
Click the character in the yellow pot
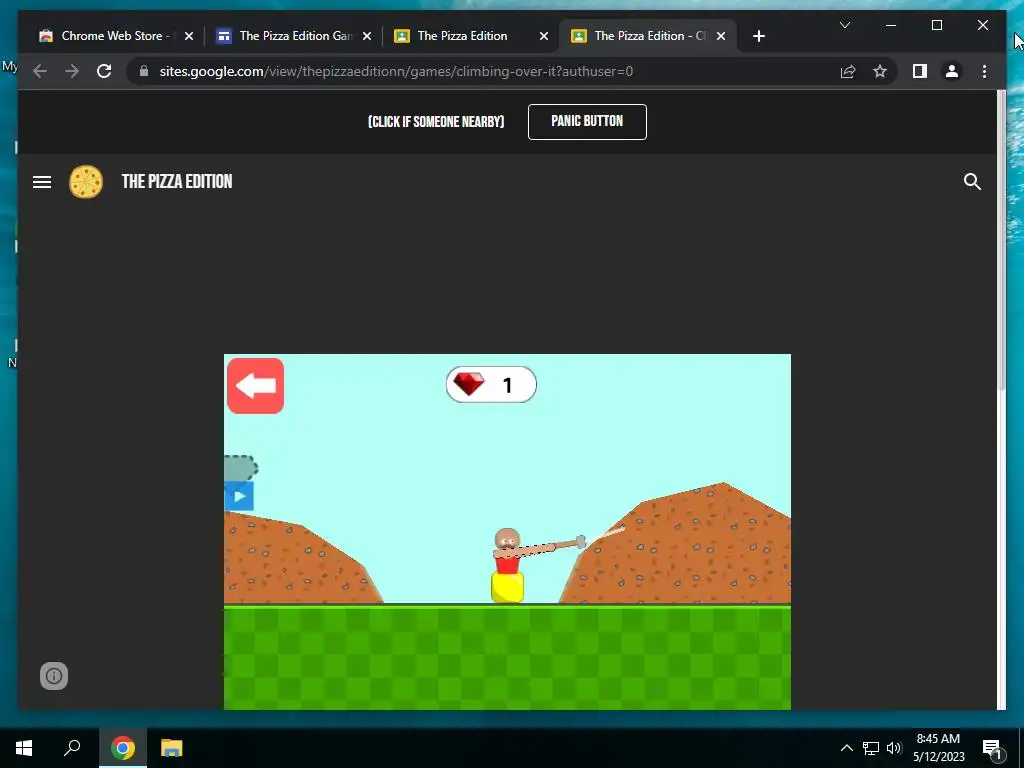507,564
